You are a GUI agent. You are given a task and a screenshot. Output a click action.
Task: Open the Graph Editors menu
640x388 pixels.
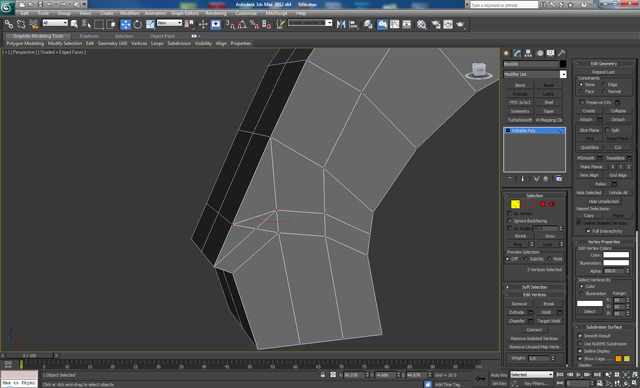click(x=185, y=13)
